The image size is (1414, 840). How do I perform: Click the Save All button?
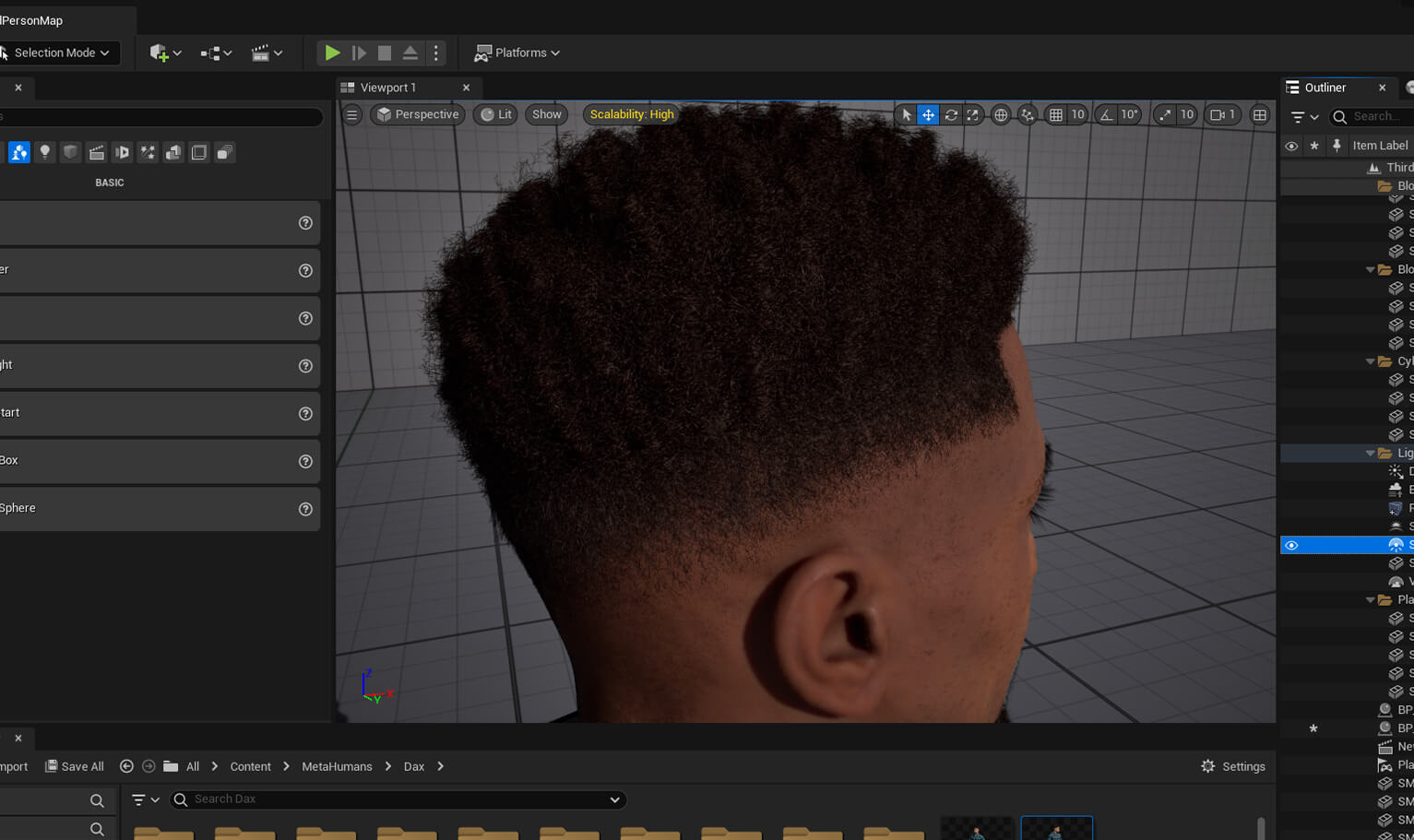(x=75, y=766)
